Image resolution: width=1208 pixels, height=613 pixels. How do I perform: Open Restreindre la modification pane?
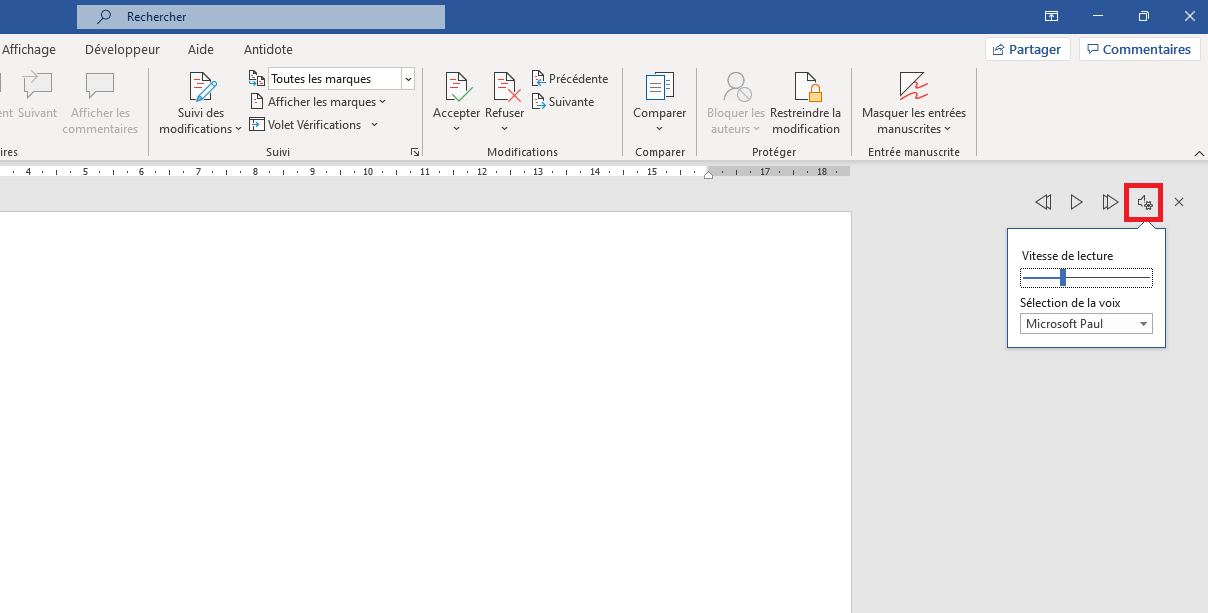806,103
